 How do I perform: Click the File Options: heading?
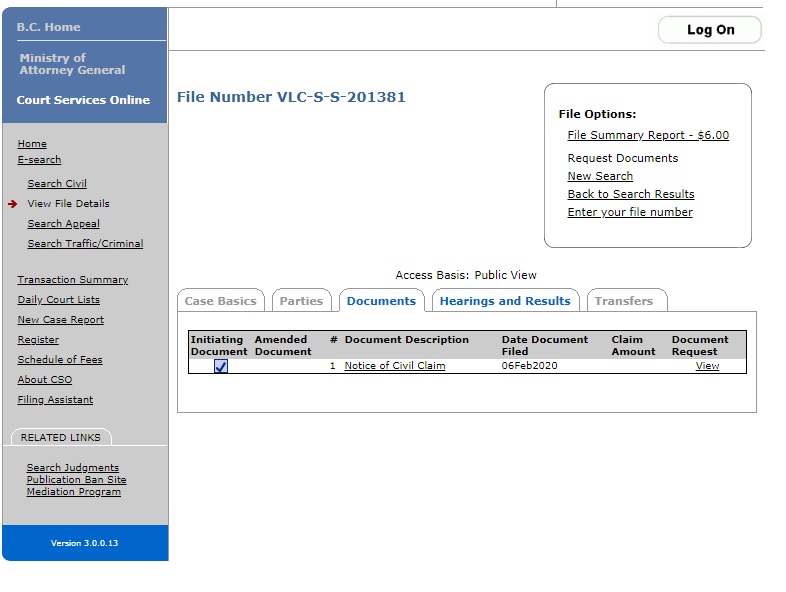(597, 114)
